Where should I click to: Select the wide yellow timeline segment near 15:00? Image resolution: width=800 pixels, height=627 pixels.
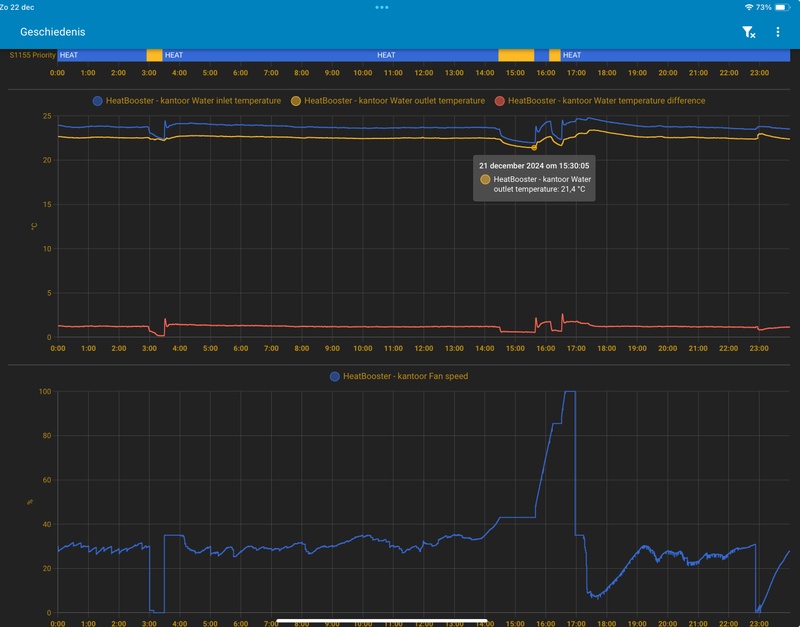click(516, 55)
